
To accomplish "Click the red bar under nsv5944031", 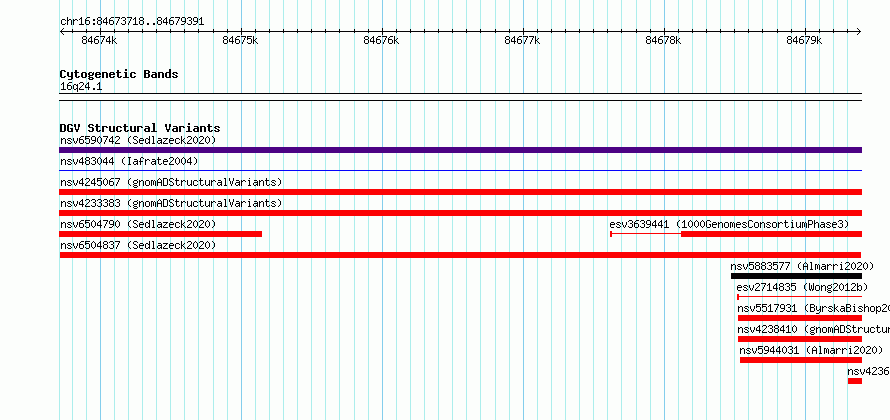I will 801,360.
